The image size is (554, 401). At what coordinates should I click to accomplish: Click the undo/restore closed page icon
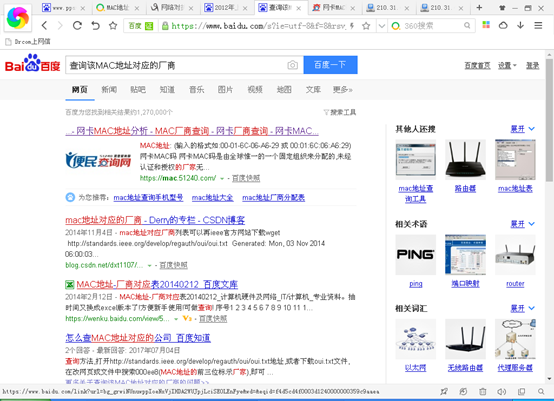click(x=95, y=25)
